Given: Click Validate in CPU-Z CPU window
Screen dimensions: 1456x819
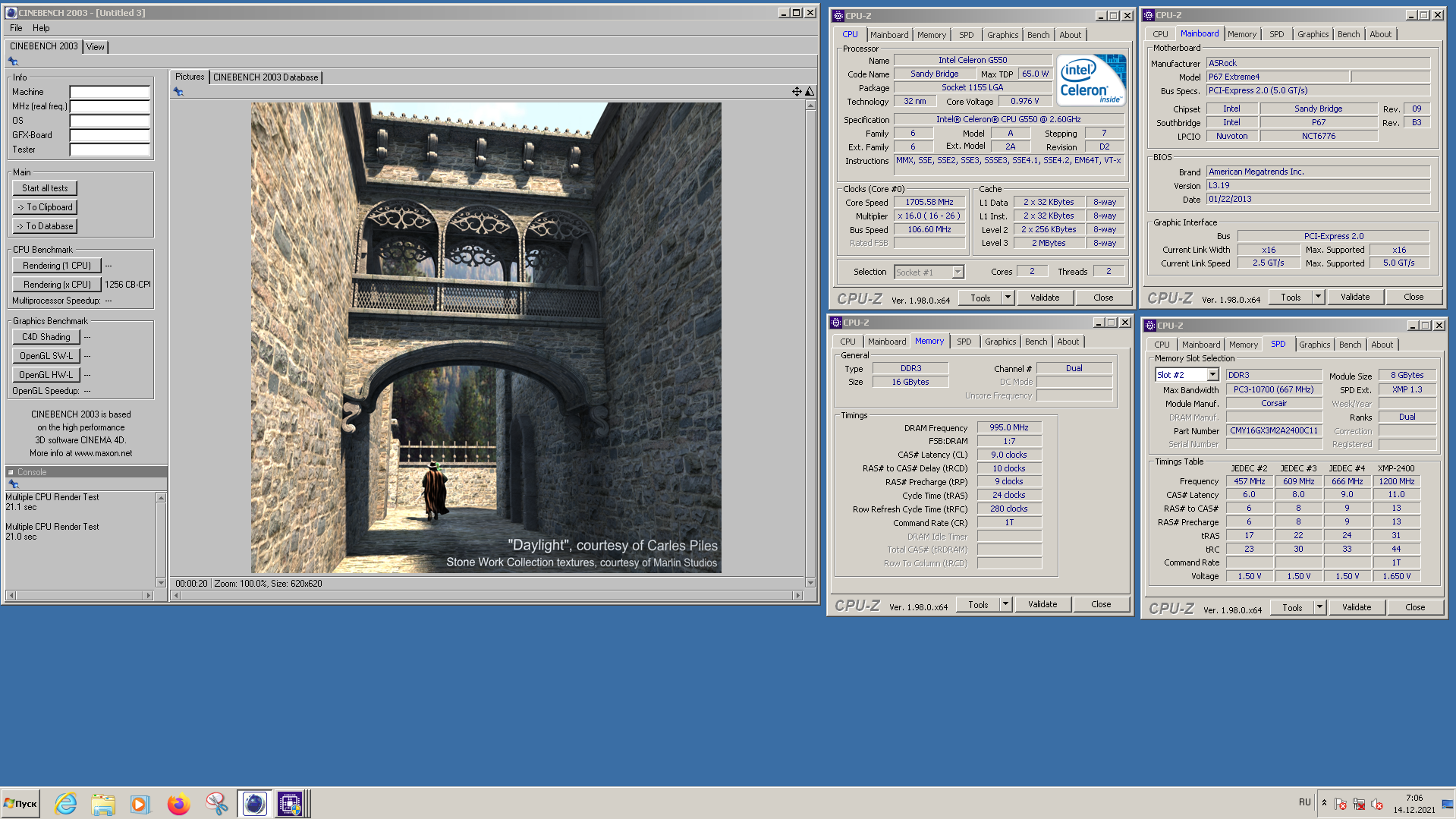Looking at the screenshot, I should pyautogui.click(x=1045, y=298).
